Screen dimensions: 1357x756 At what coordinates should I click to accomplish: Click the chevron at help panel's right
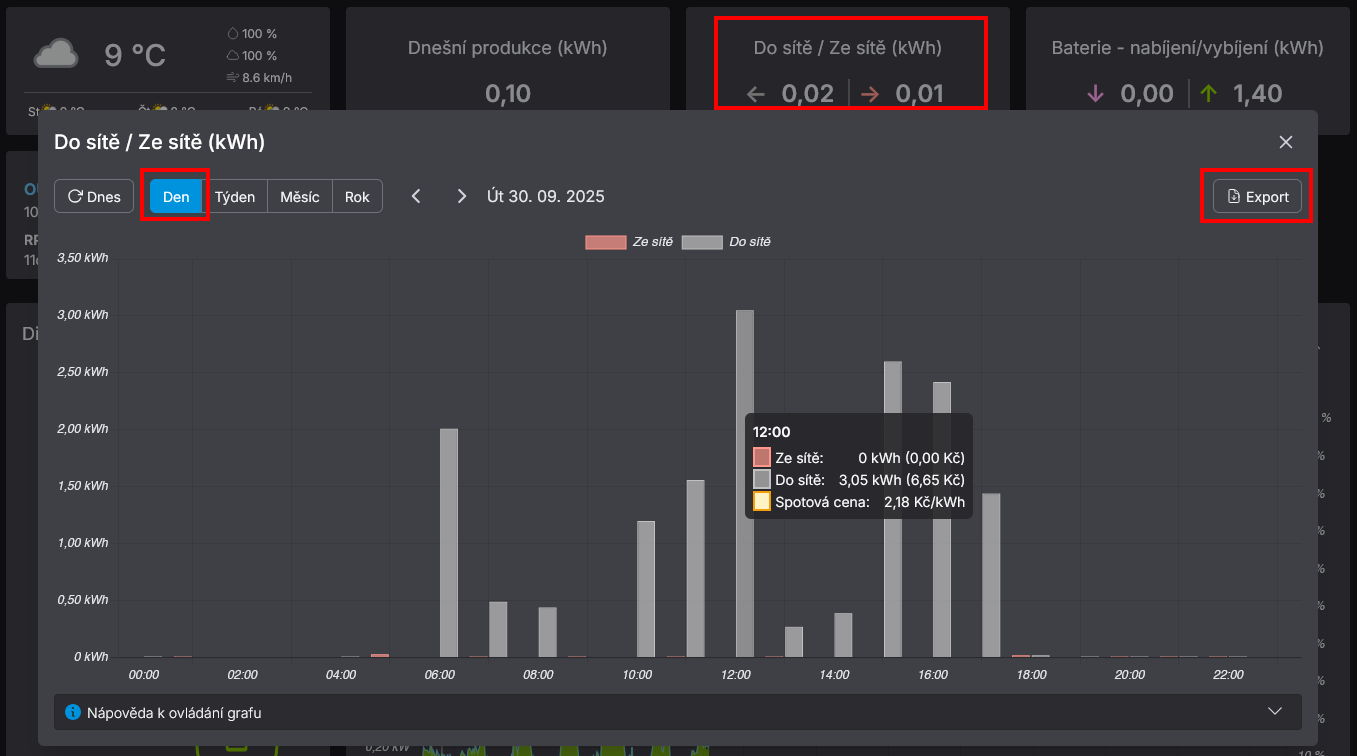point(1274,711)
